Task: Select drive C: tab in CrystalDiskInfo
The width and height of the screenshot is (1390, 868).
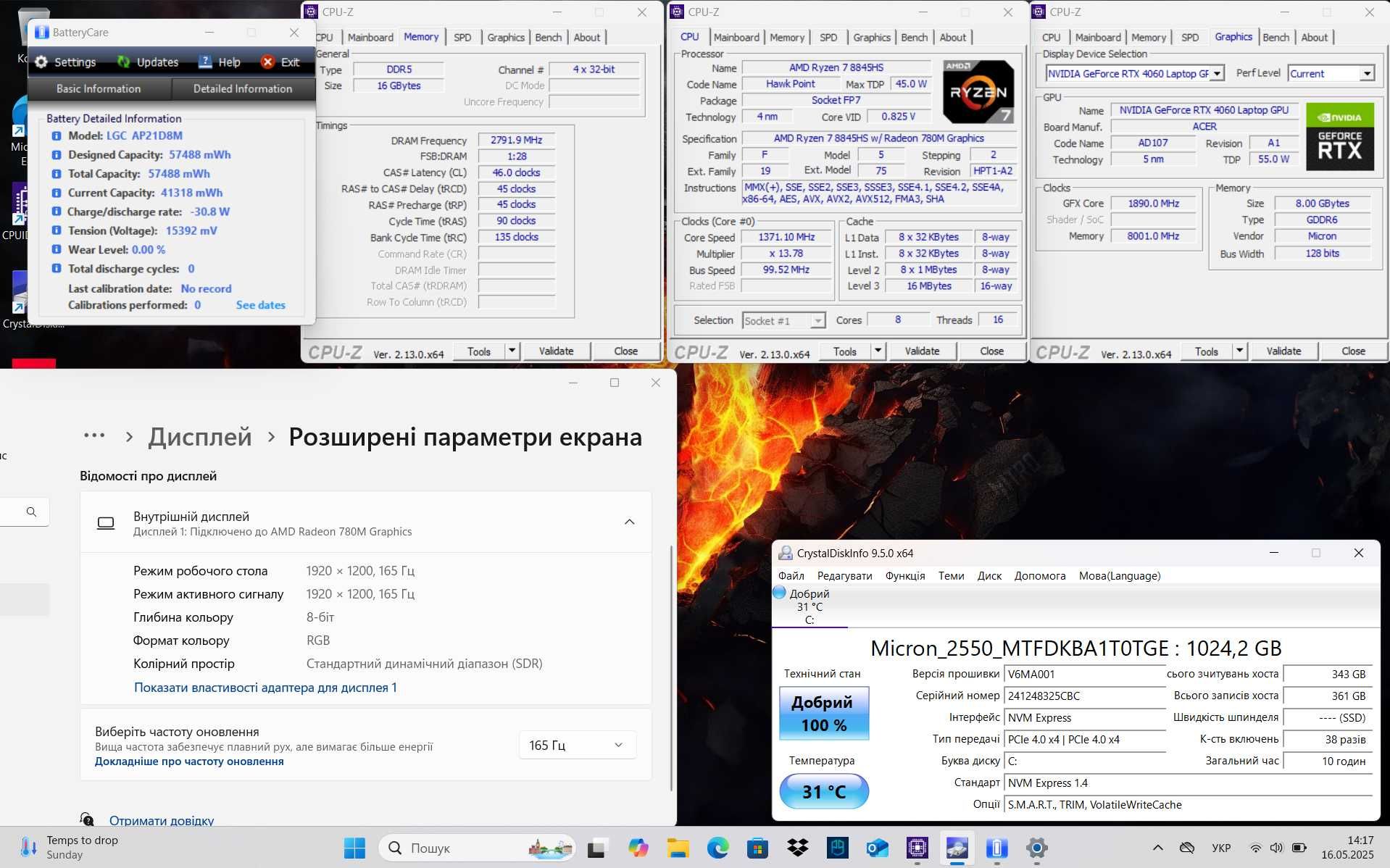Action: pyautogui.click(x=810, y=606)
